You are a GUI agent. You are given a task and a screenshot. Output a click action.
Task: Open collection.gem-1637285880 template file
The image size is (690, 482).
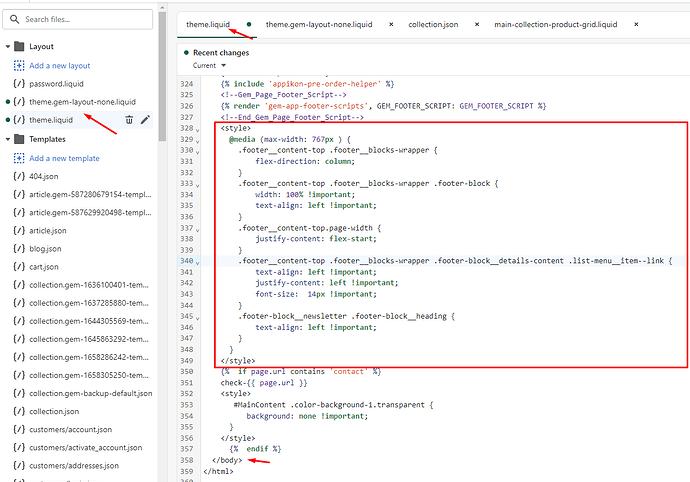point(89,303)
